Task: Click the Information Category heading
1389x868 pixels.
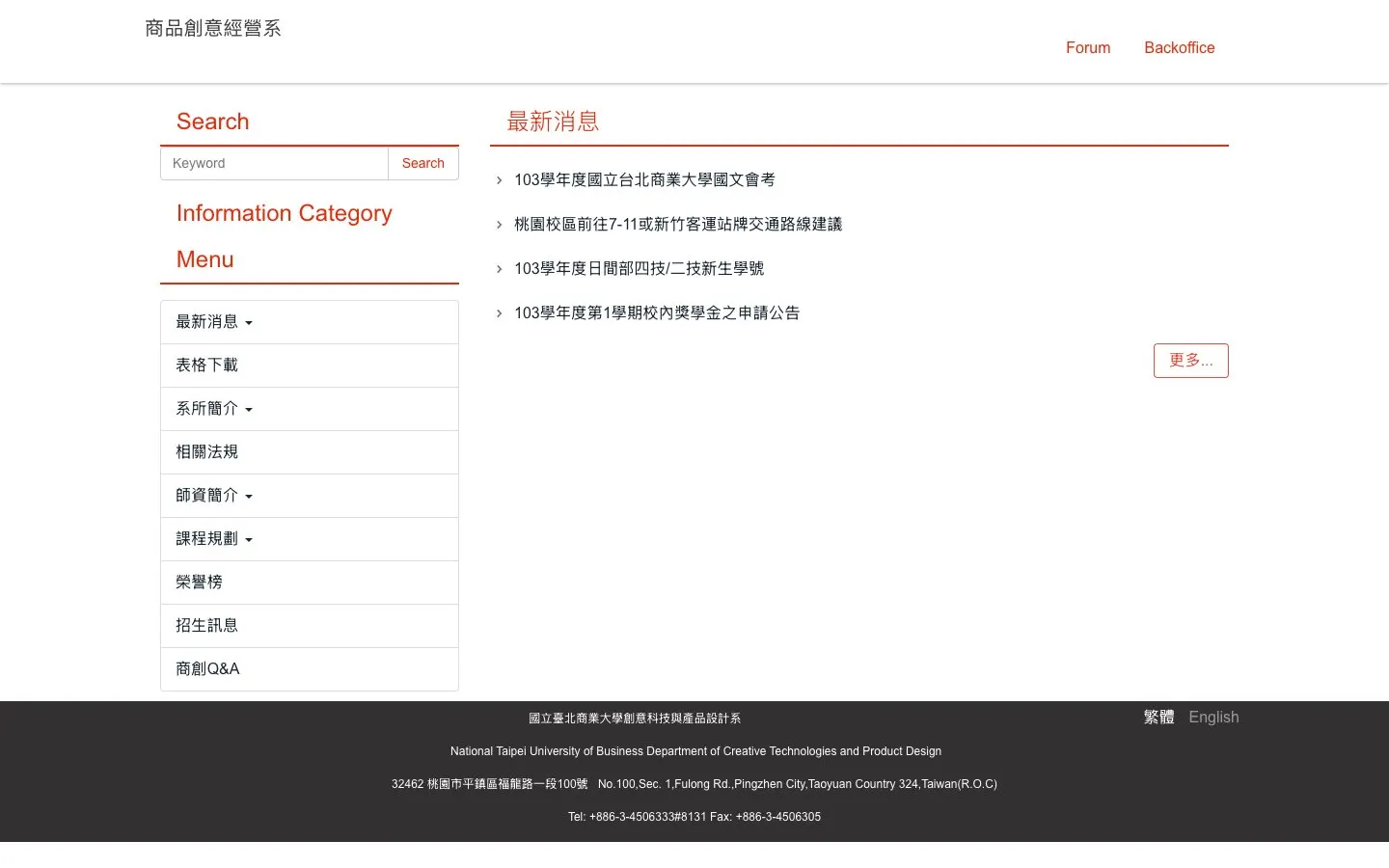Action: 285,213
